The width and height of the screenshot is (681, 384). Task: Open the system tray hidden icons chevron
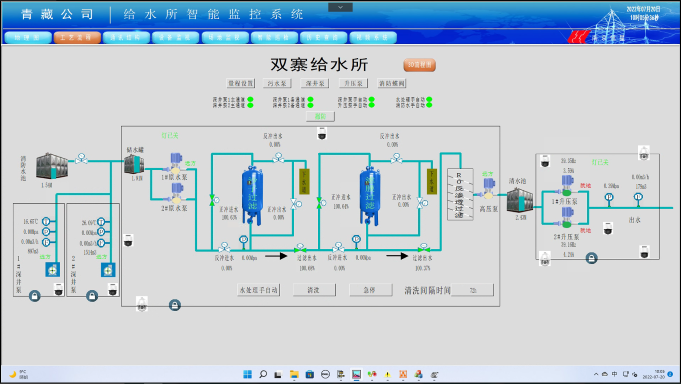[596, 374]
